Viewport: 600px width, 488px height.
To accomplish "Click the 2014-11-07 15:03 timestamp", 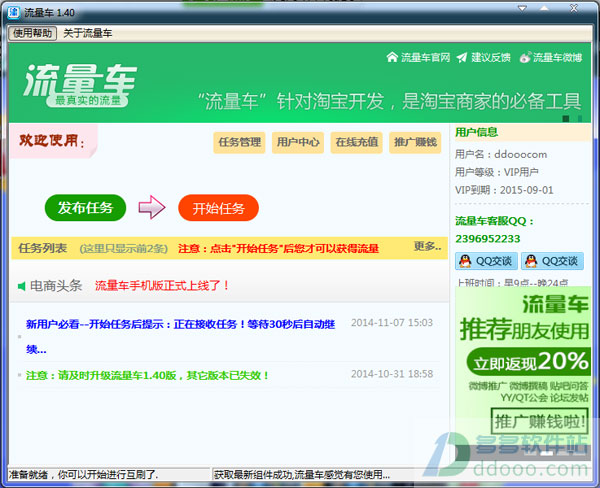I will click(392, 323).
